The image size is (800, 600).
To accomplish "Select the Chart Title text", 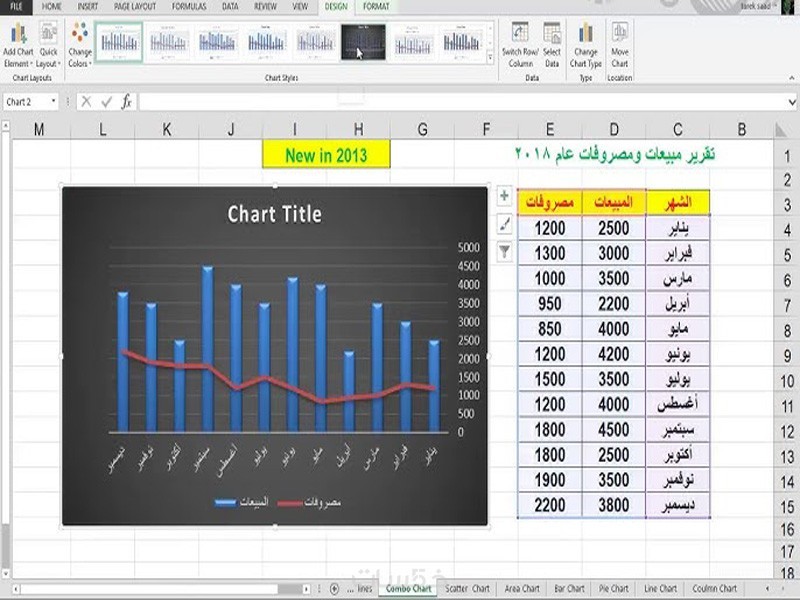I will pyautogui.click(x=274, y=214).
